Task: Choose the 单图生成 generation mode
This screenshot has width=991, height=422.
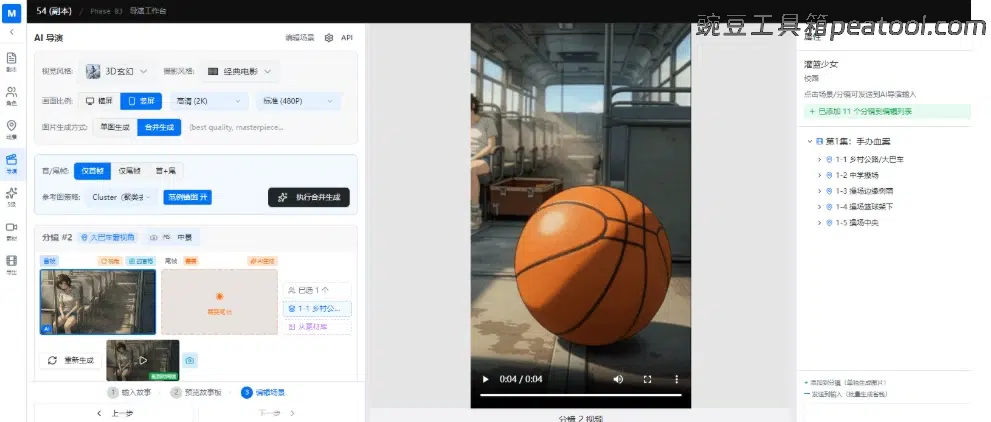Action: point(114,127)
